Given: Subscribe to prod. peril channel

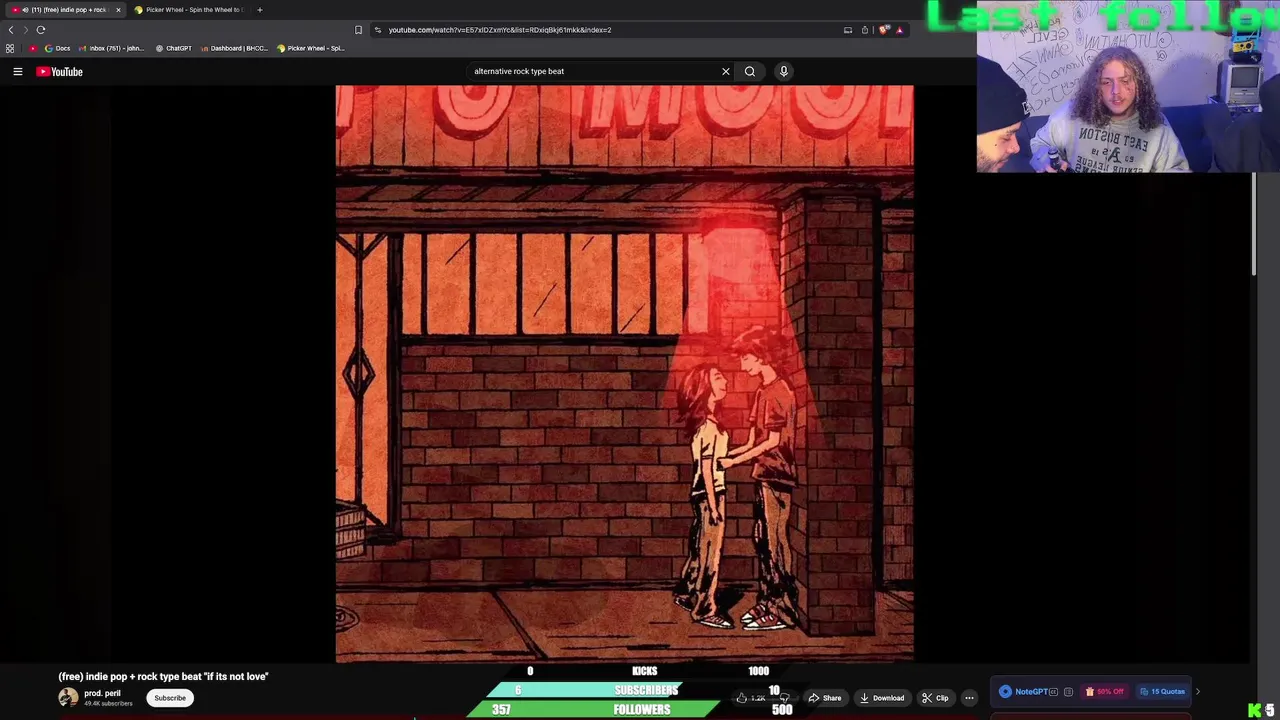Looking at the screenshot, I should (170, 698).
